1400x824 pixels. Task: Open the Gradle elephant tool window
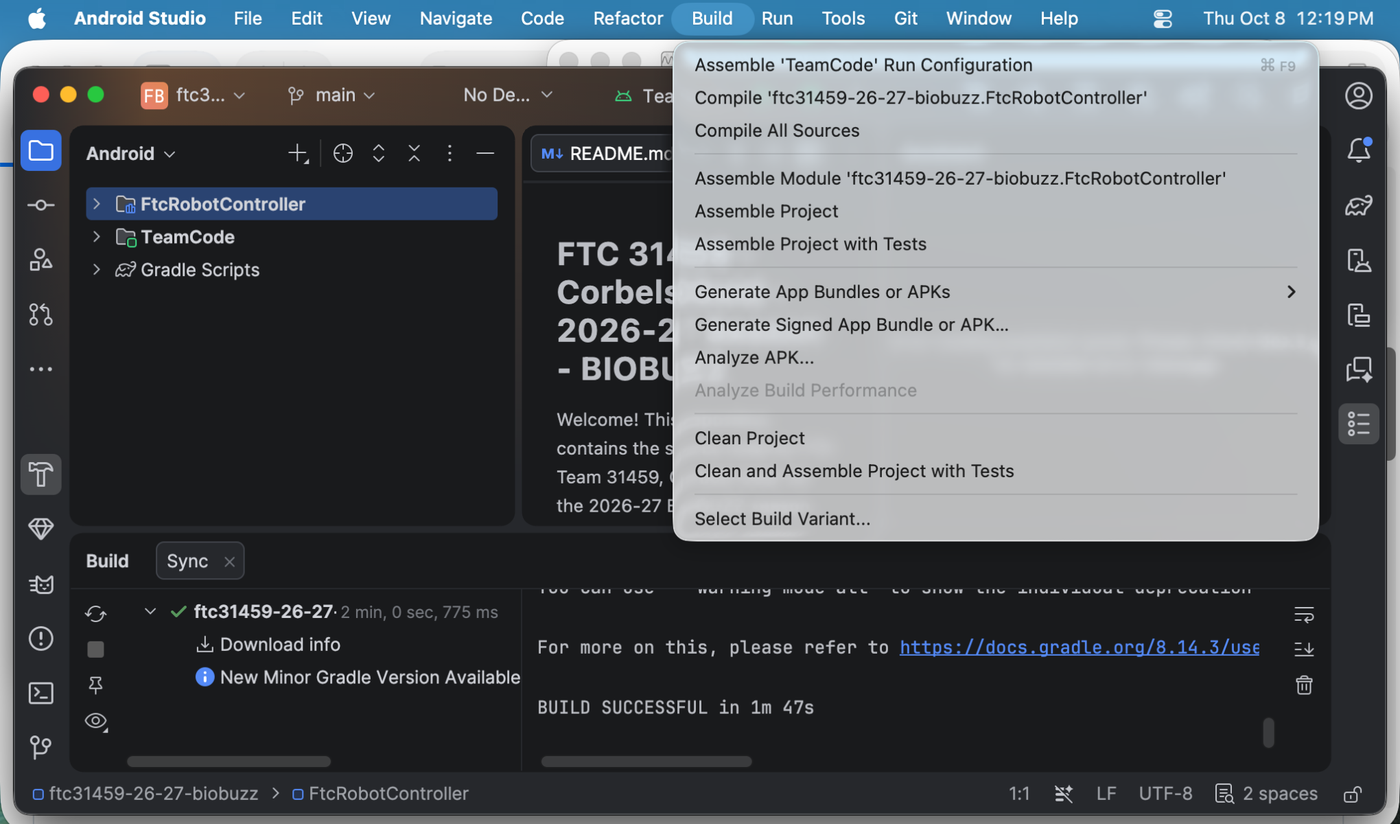pyautogui.click(x=1358, y=206)
